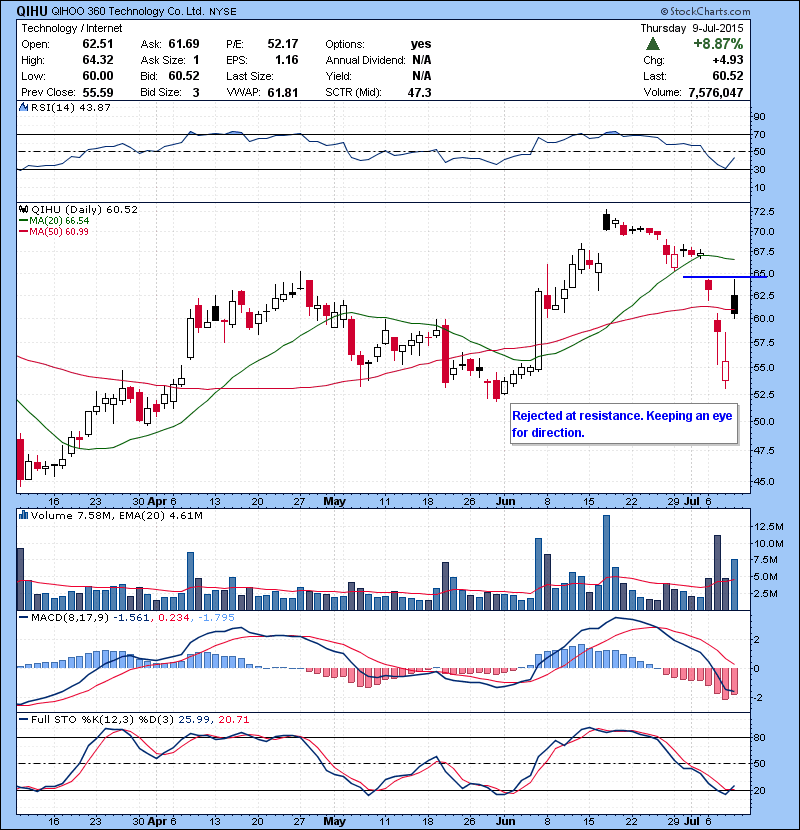The image size is (800, 830).
Task: Click the Ask price 61.69
Action: (184, 44)
